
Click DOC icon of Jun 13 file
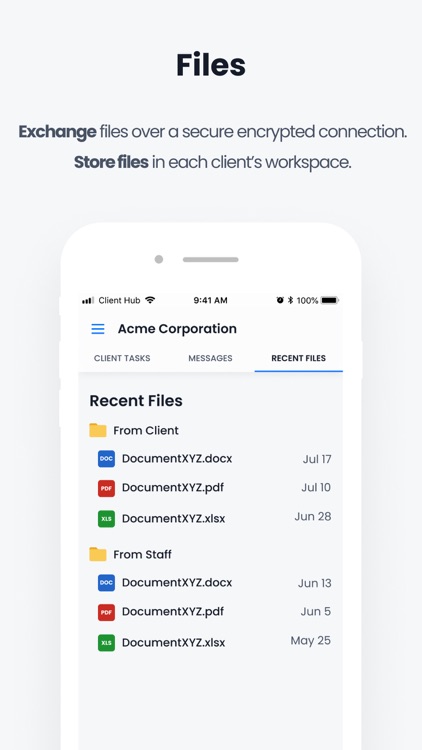click(106, 583)
